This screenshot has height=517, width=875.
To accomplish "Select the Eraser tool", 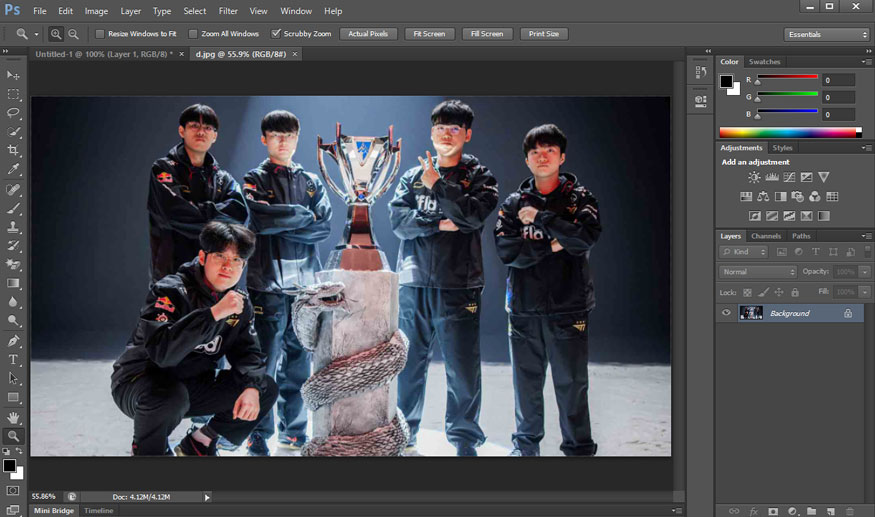I will pos(13,265).
